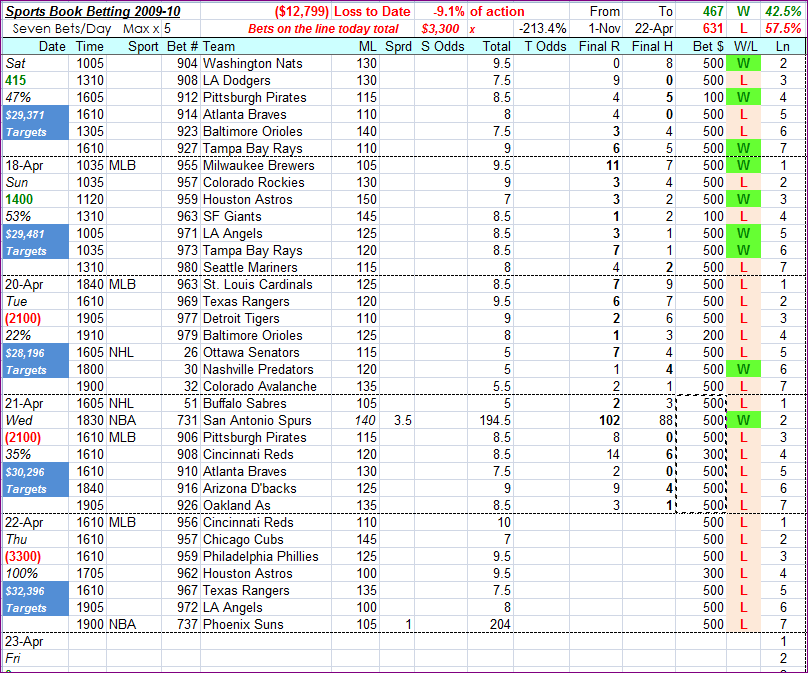This screenshot has width=808, height=673.
Task: Select the 'Seven Bets/Day' cell
Action: pos(62,28)
